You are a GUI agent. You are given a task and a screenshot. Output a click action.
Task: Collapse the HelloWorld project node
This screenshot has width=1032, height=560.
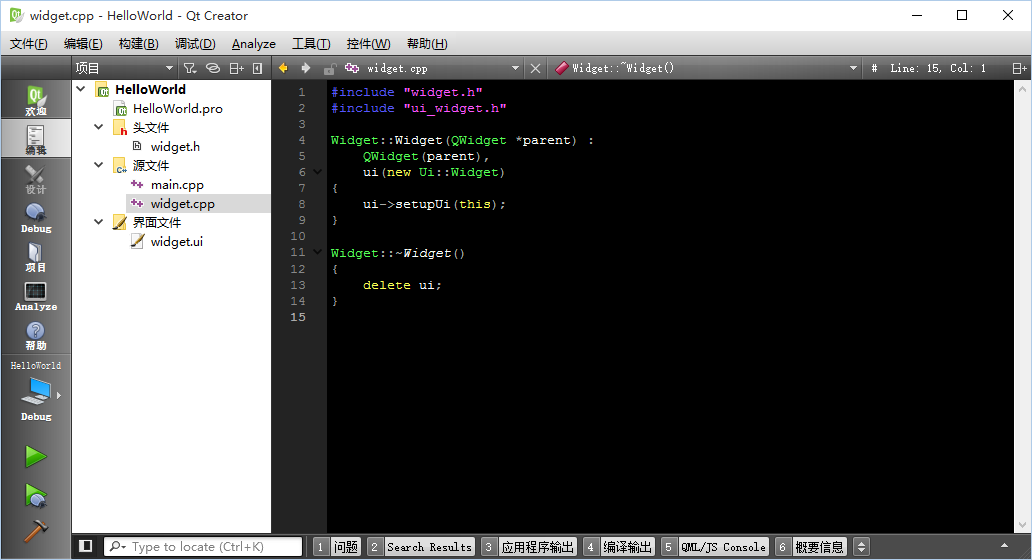point(81,89)
